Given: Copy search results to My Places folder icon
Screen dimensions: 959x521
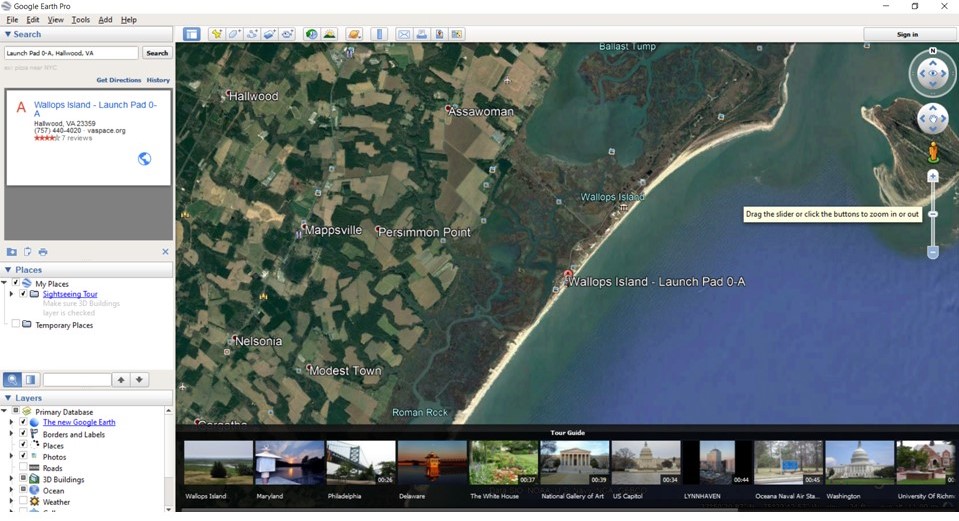Looking at the screenshot, I should [12, 252].
